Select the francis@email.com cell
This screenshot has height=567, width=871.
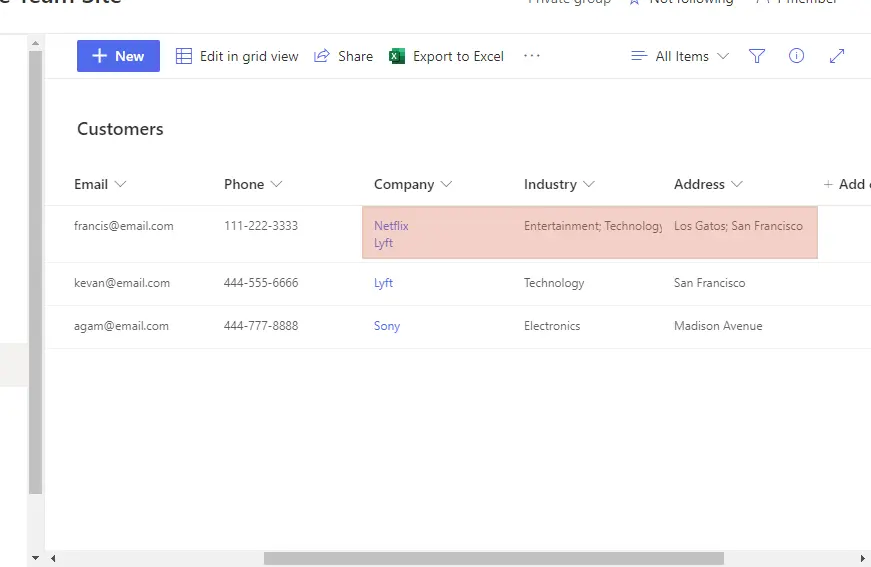pos(124,226)
